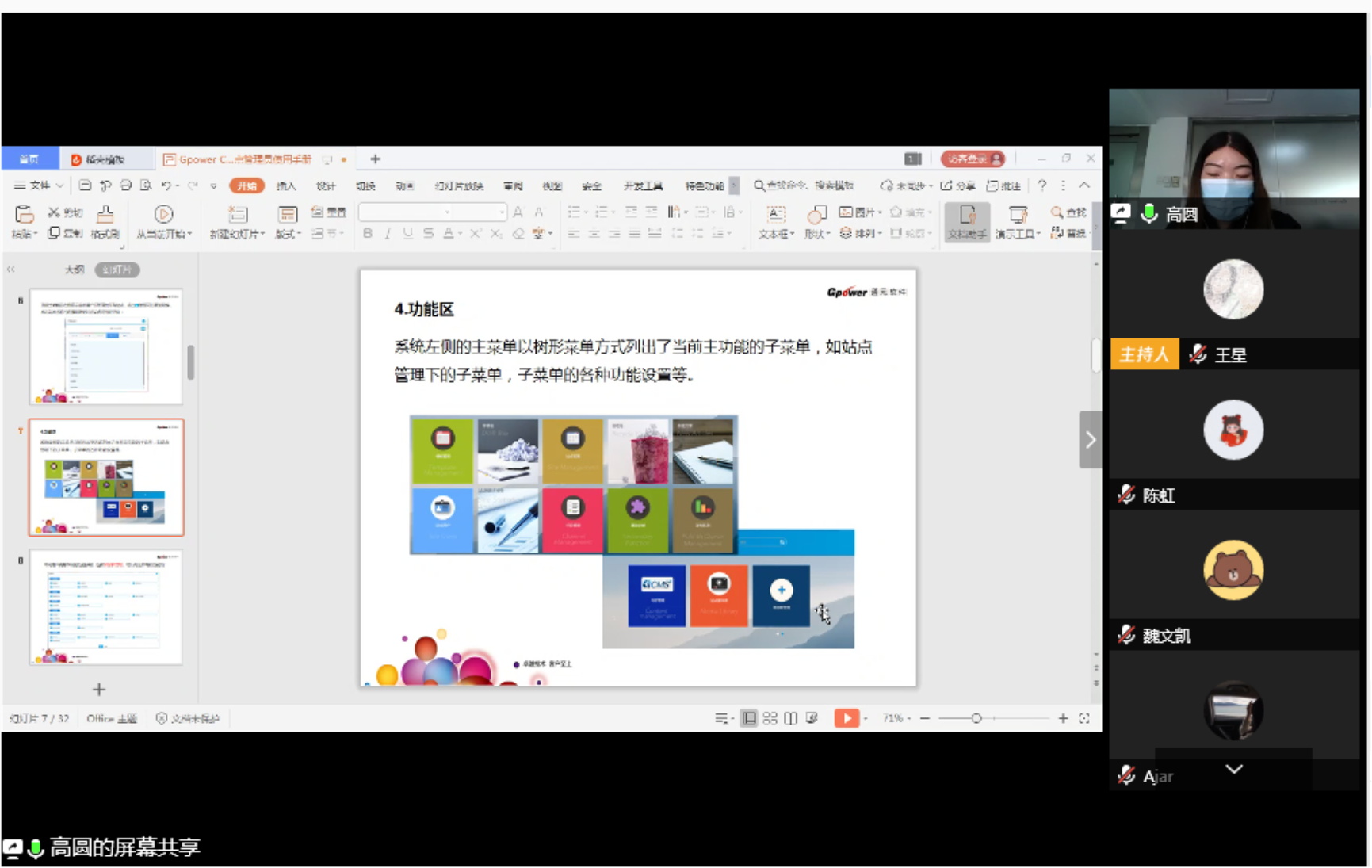Image resolution: width=1372 pixels, height=868 pixels.
Task: Add a new slide with plus button
Action: 99,690
